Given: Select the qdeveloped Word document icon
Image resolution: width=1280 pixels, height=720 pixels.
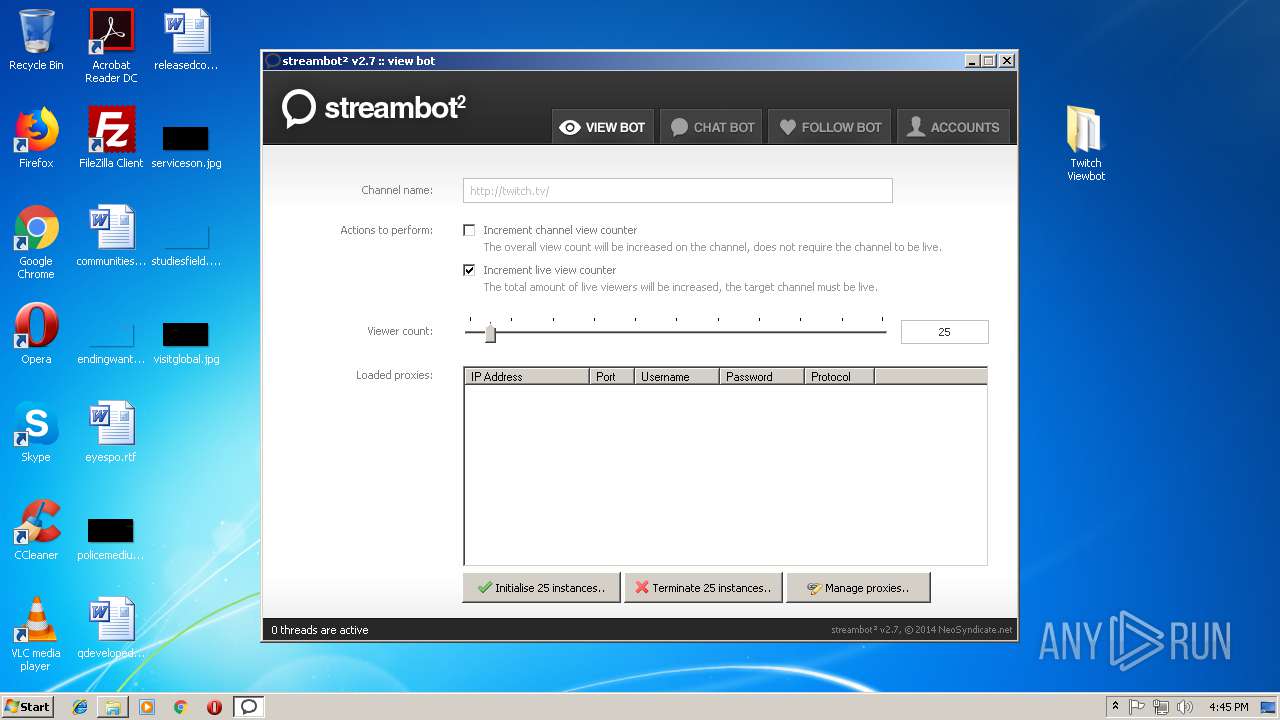Looking at the screenshot, I should click(111, 628).
